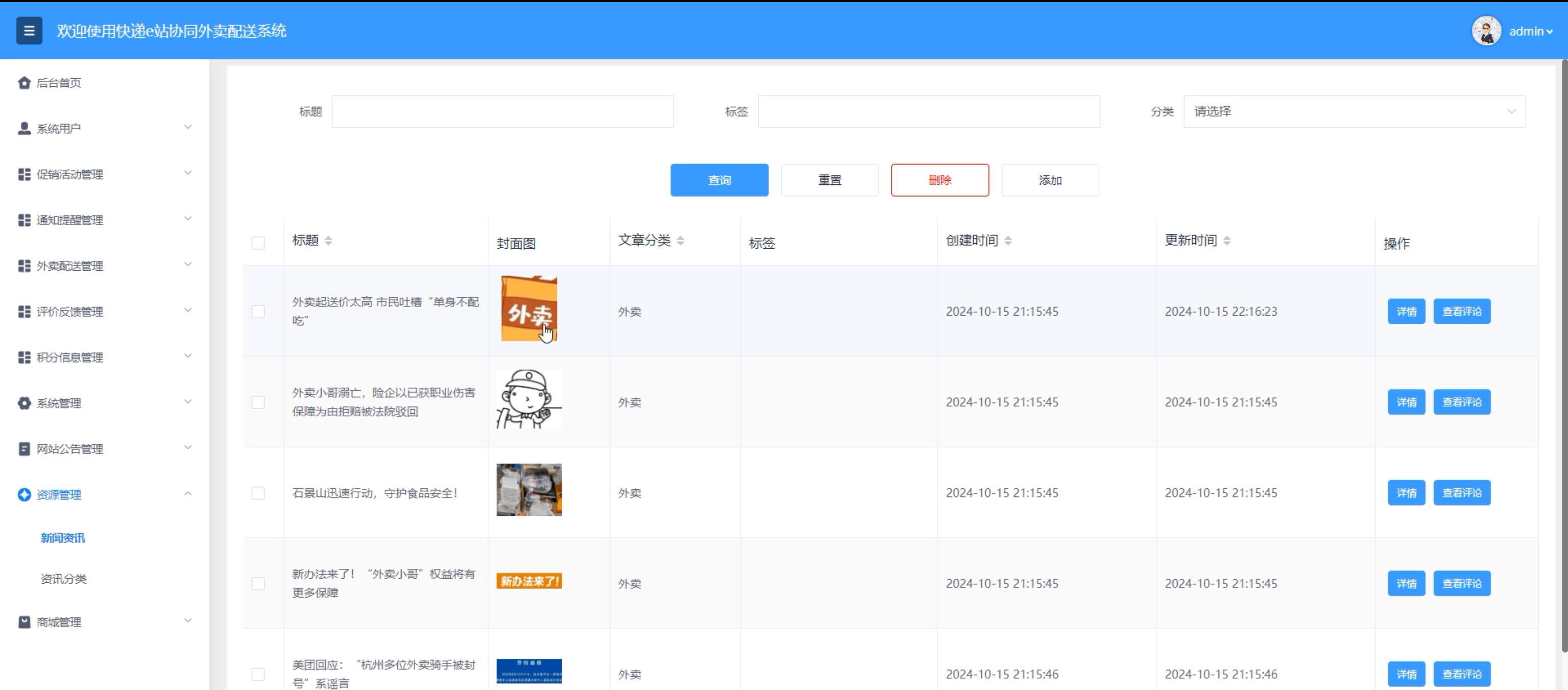Image resolution: width=1568 pixels, height=690 pixels.
Task: Open the 资讯分类 submenu item
Action: (x=63, y=579)
